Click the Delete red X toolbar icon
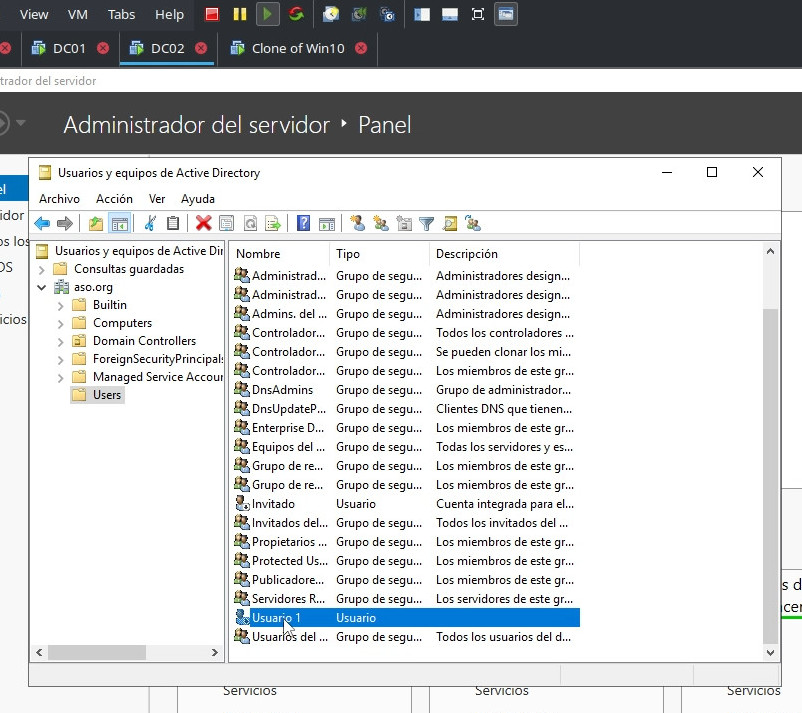Image resolution: width=802 pixels, height=713 pixels. pyautogui.click(x=203, y=224)
